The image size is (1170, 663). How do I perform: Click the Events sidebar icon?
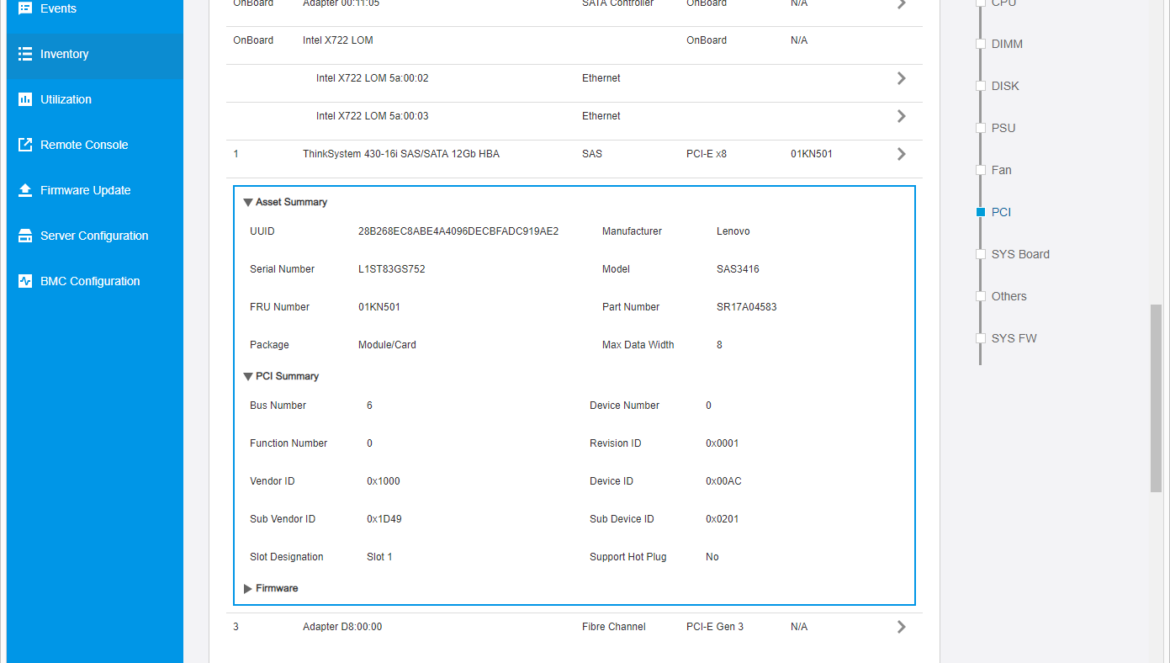tap(25, 8)
